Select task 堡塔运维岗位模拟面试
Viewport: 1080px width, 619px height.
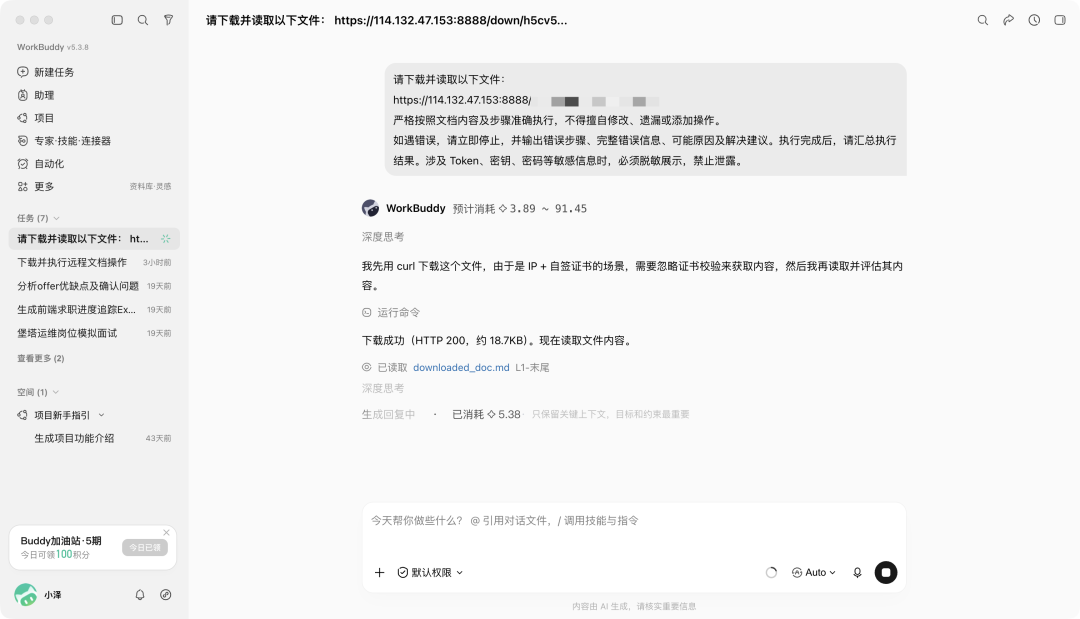94,333
